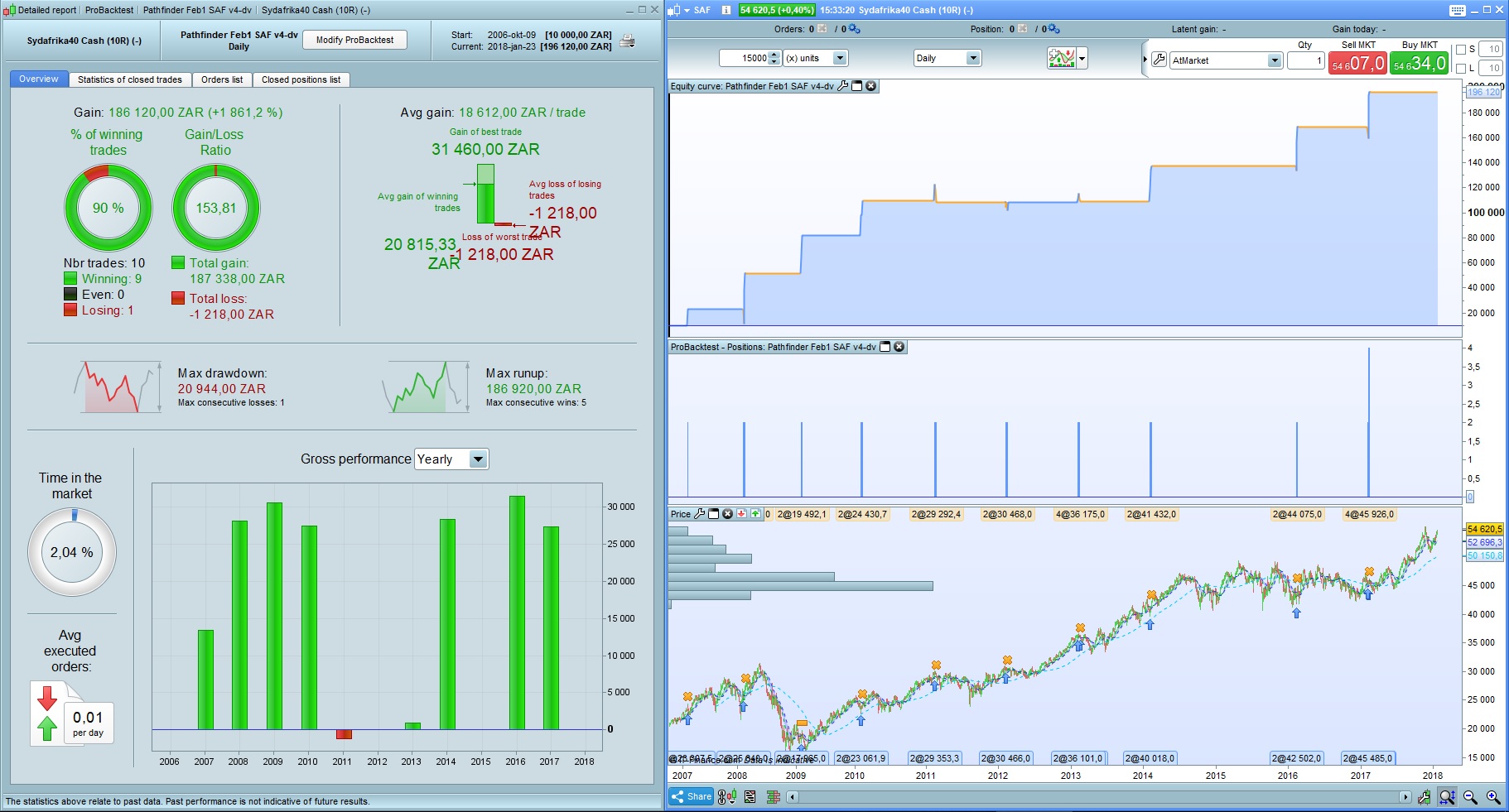Click the Buy MKT button
The width and height of the screenshot is (1509, 812).
pos(1419,63)
